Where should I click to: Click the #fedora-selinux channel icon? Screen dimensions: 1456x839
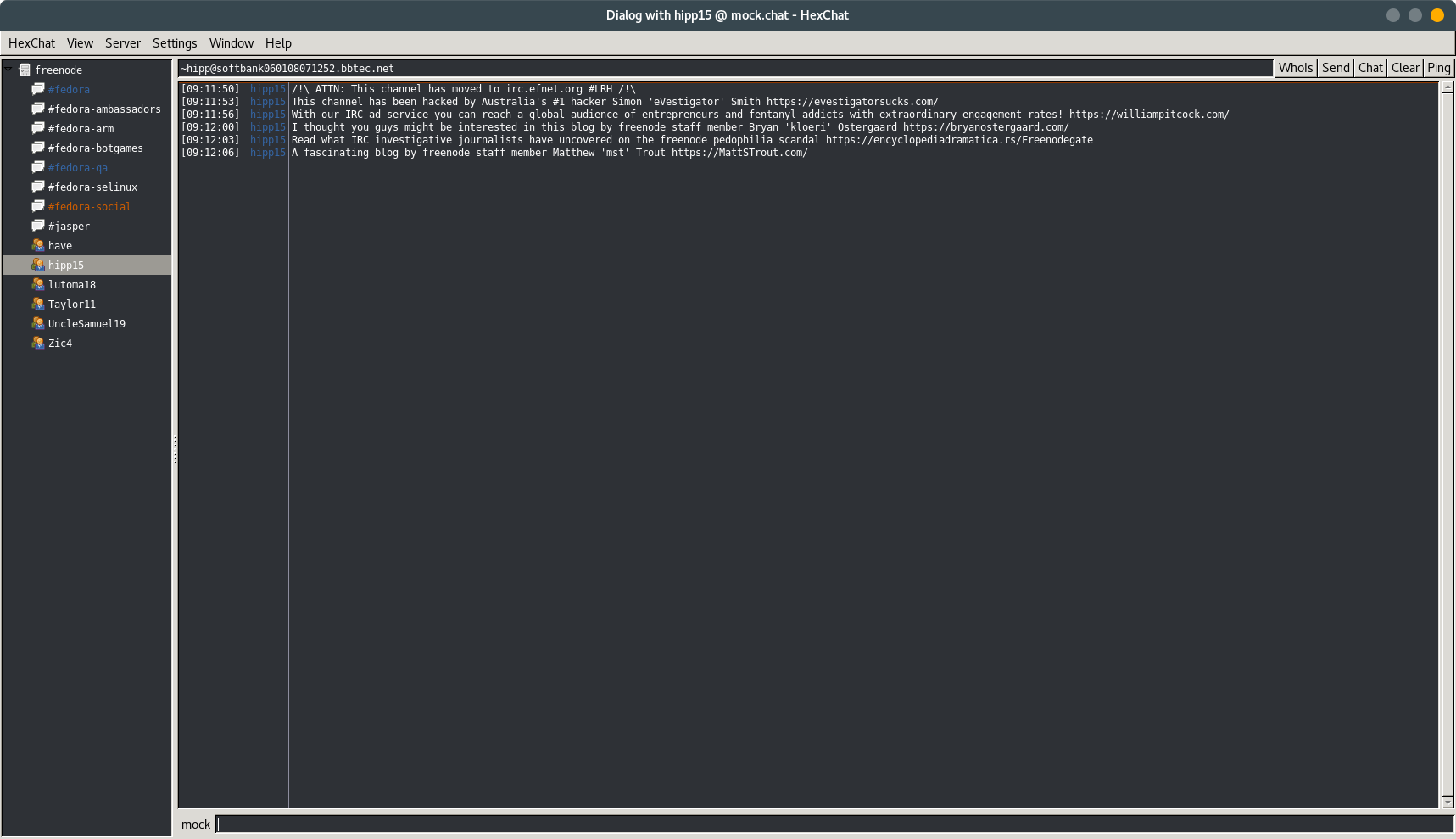[x=38, y=187]
